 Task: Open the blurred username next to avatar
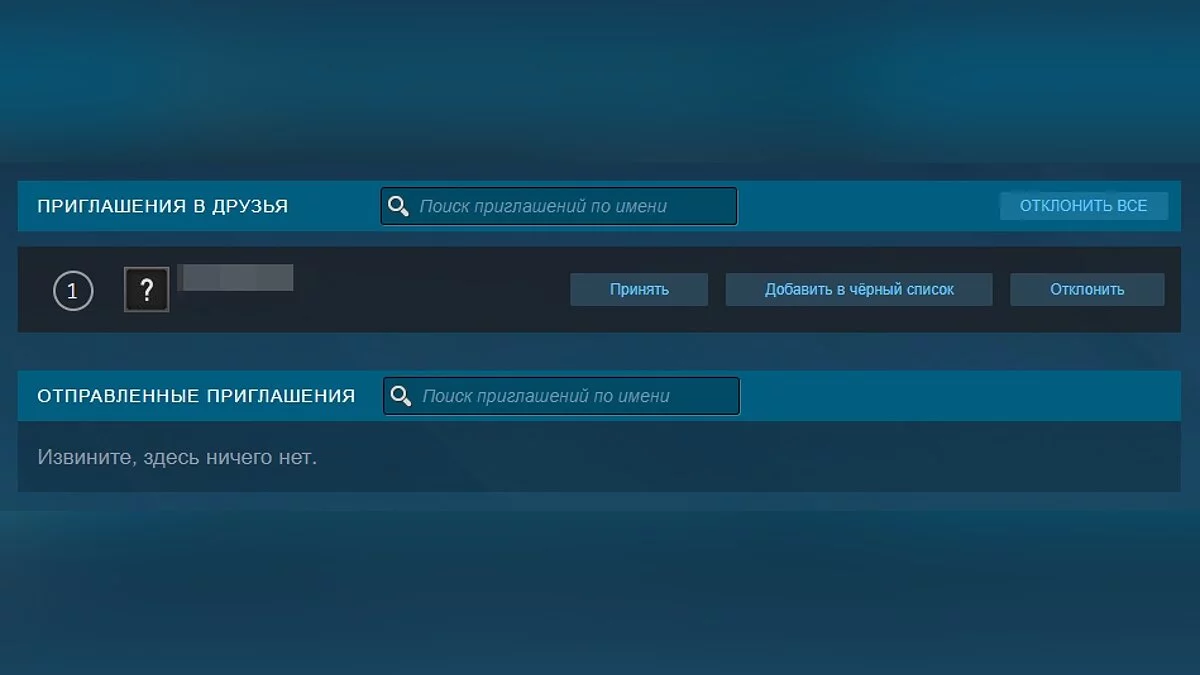235,277
